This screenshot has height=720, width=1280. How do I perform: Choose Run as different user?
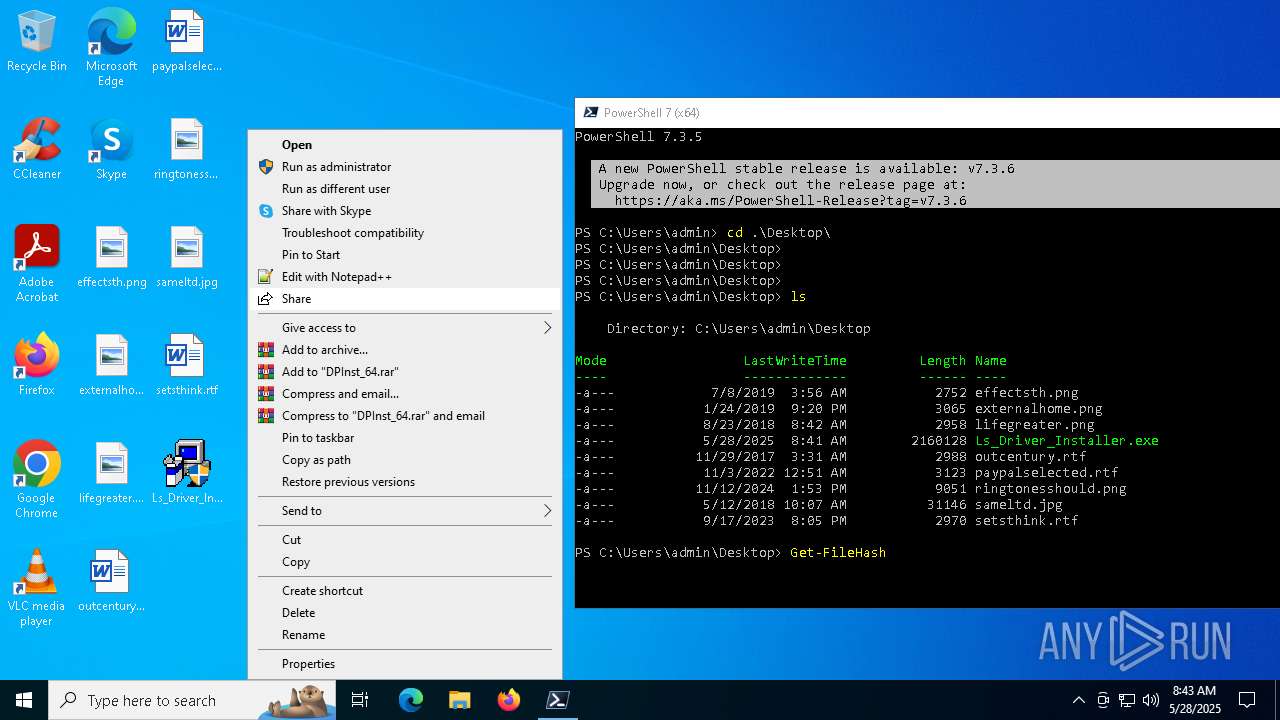pos(405,189)
